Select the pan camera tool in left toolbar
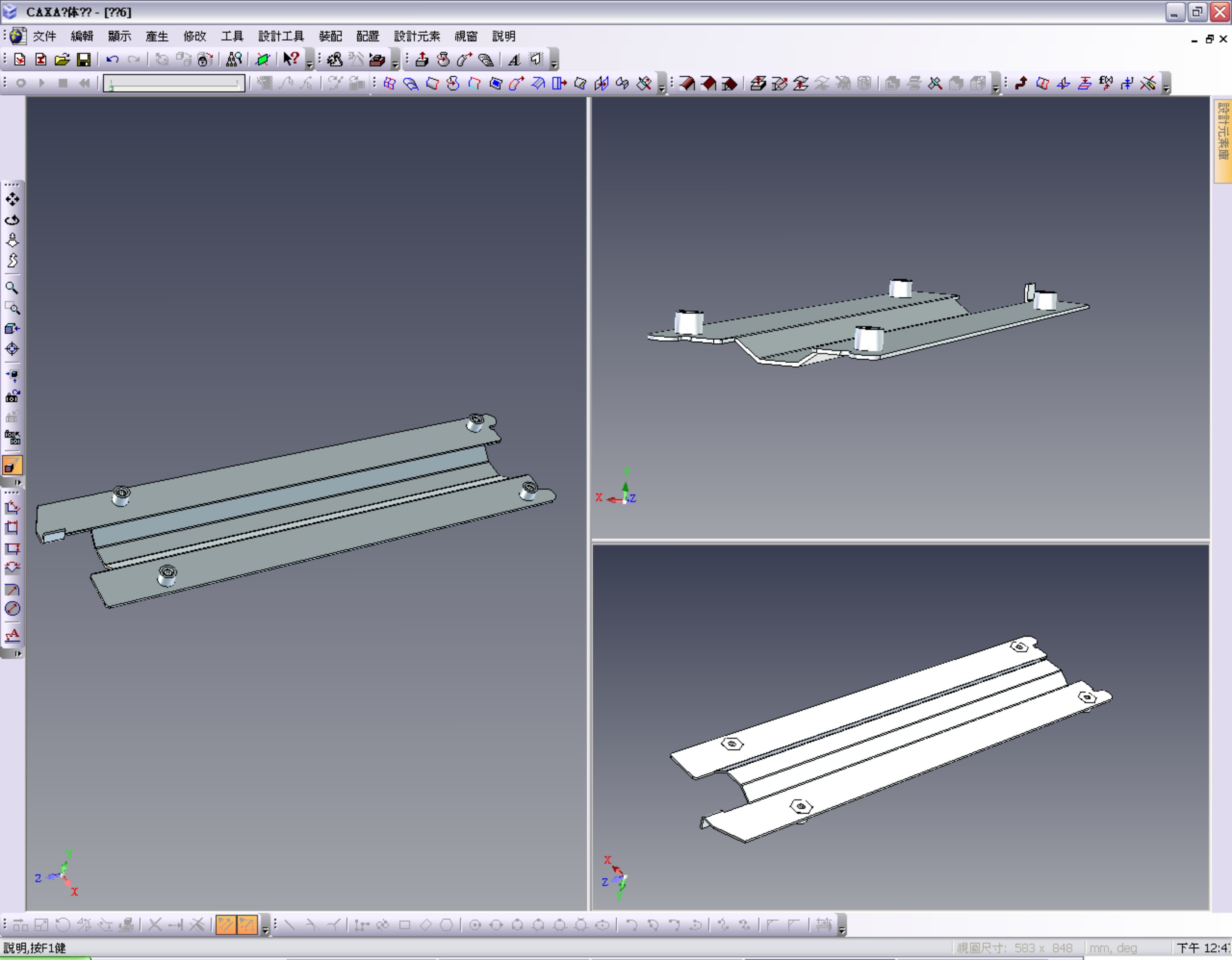This screenshot has height=960, width=1232. [x=12, y=199]
